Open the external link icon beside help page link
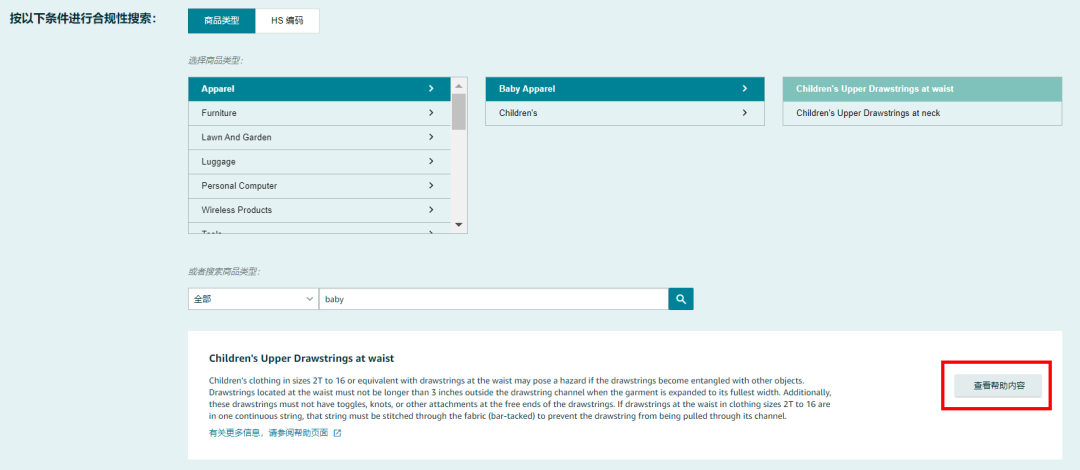 [x=337, y=433]
